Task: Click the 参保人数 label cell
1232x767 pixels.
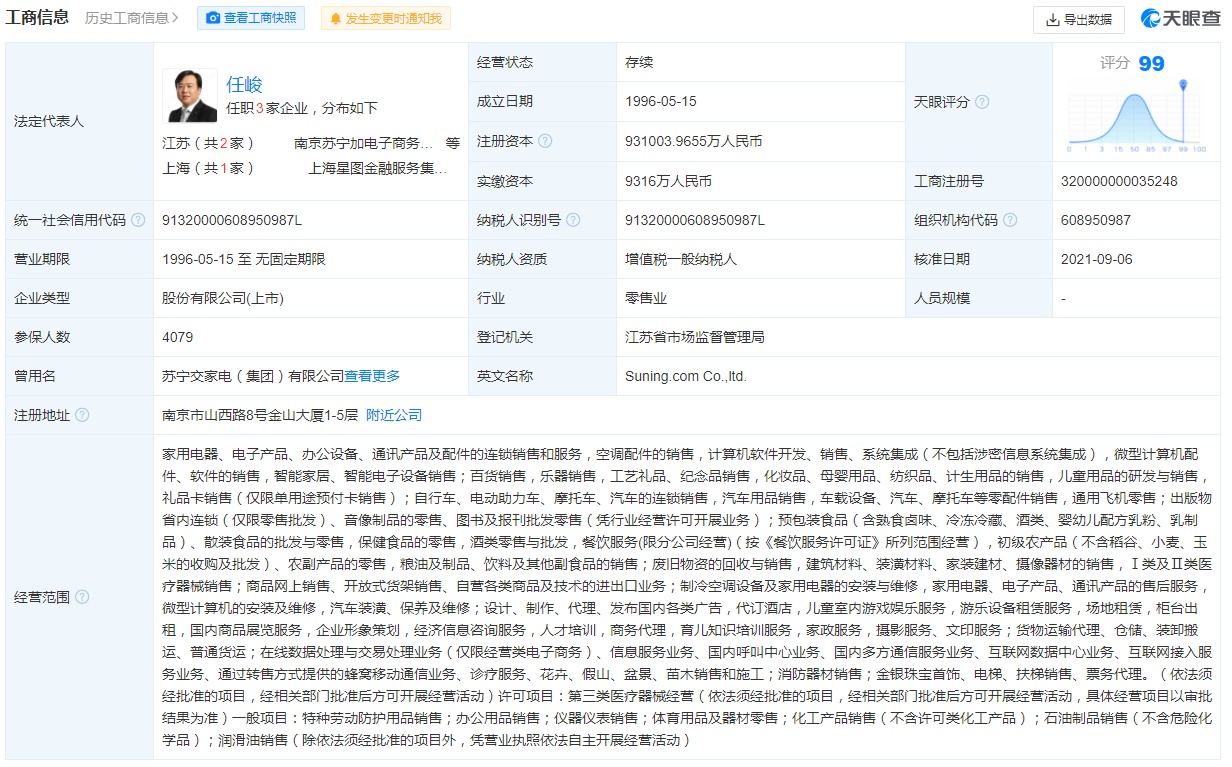Action: pyautogui.click(x=80, y=337)
